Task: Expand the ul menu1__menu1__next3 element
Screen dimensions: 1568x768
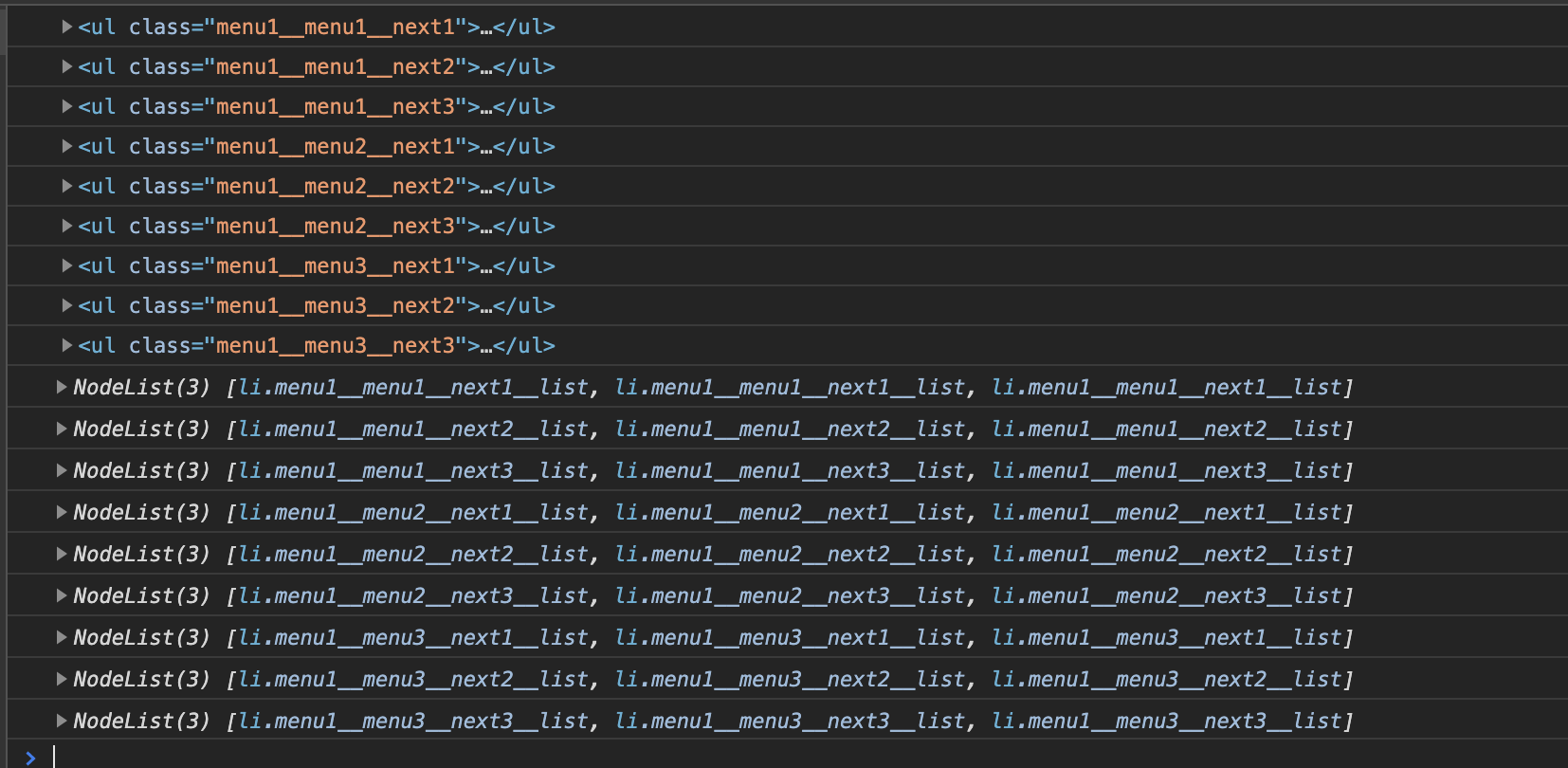Action: pyautogui.click(x=67, y=106)
